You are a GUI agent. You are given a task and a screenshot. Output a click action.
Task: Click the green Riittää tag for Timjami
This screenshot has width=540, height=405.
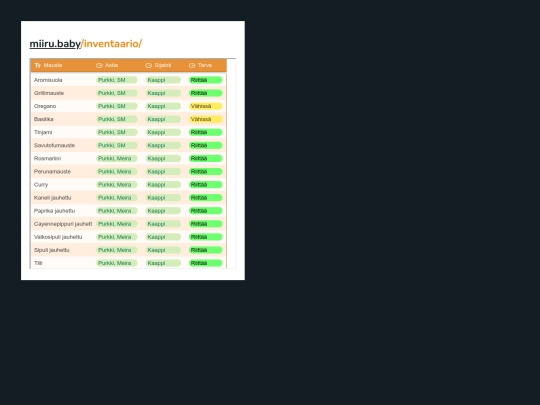206,133
